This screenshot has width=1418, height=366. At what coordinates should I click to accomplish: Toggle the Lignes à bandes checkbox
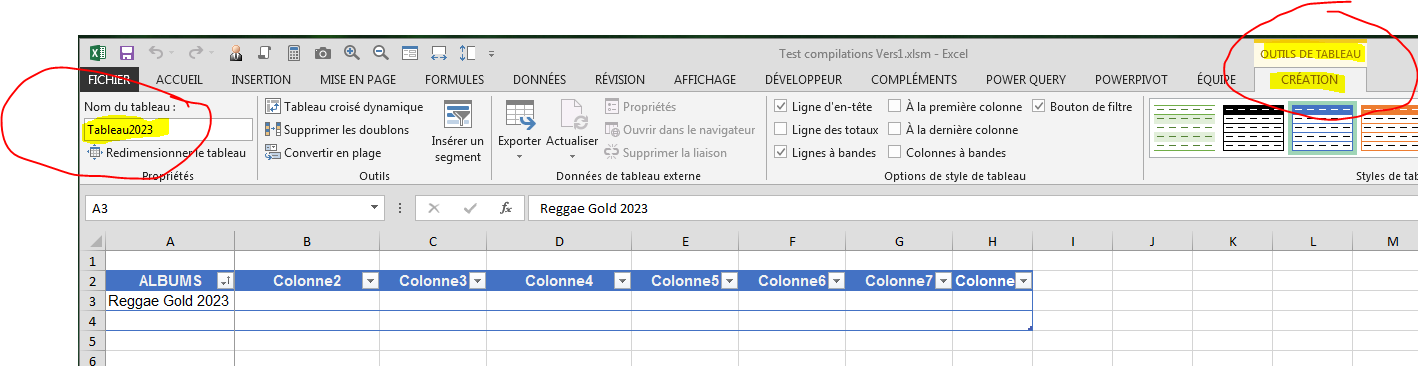(x=781, y=153)
